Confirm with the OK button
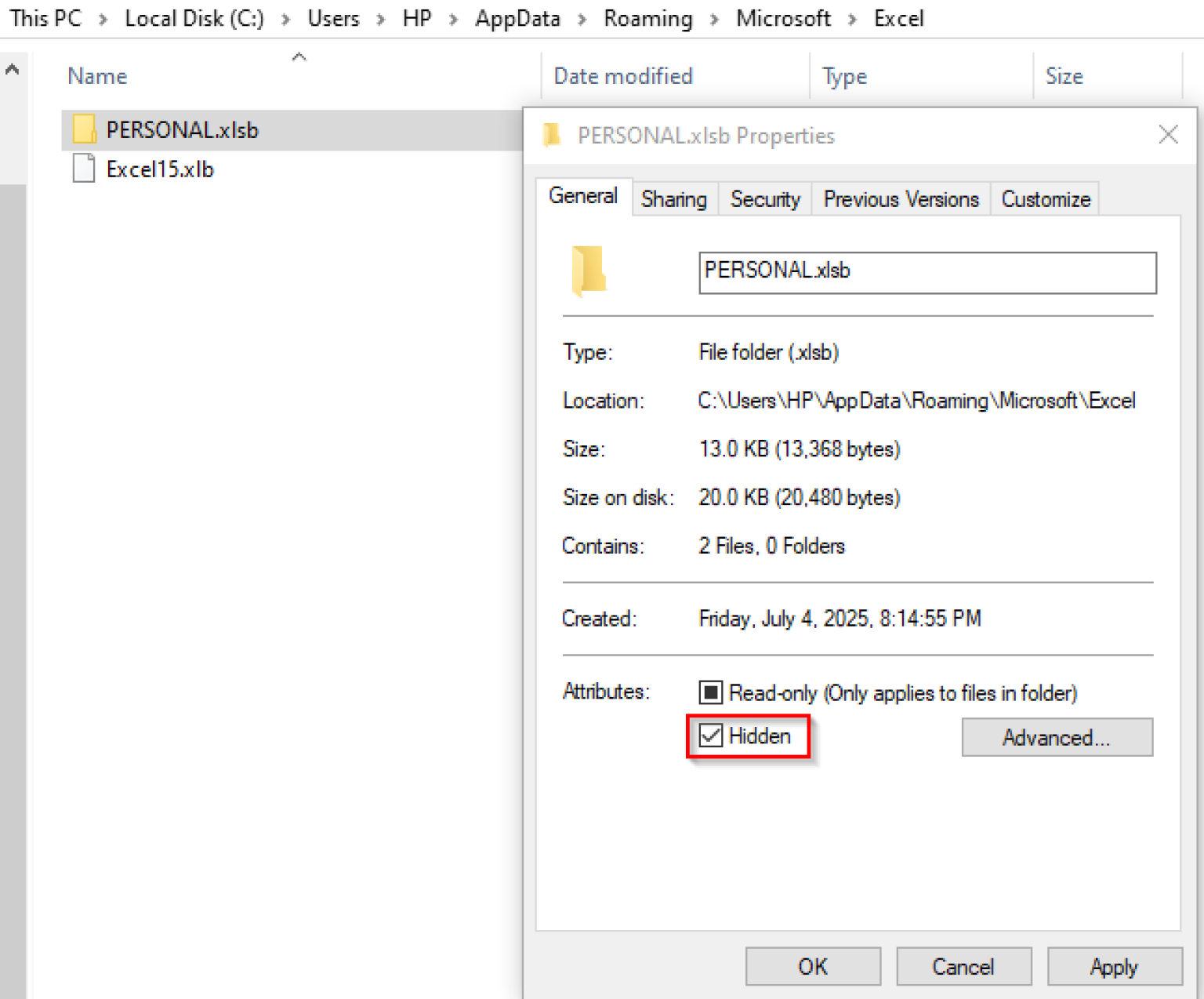 [812, 966]
